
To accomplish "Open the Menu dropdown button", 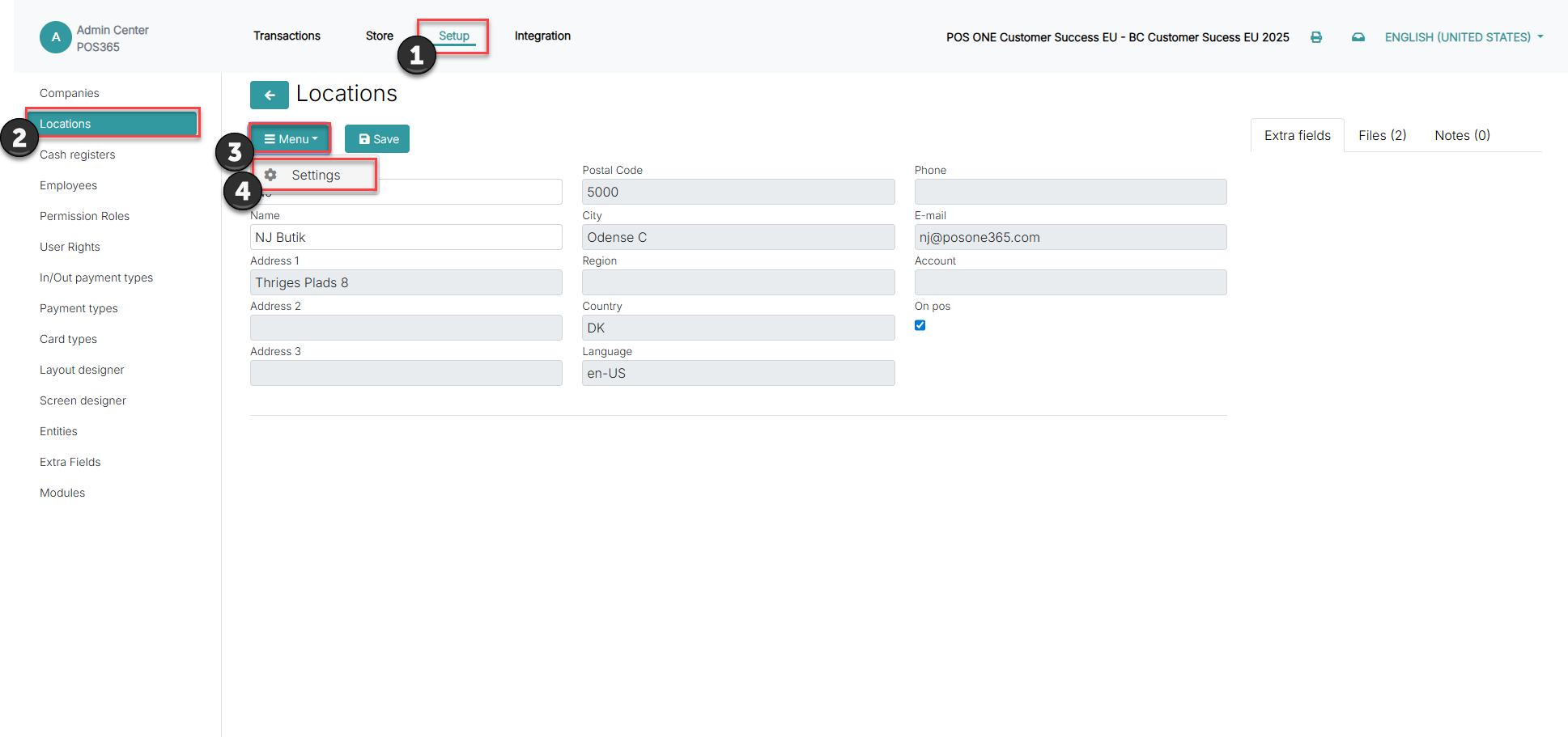I will coord(291,139).
